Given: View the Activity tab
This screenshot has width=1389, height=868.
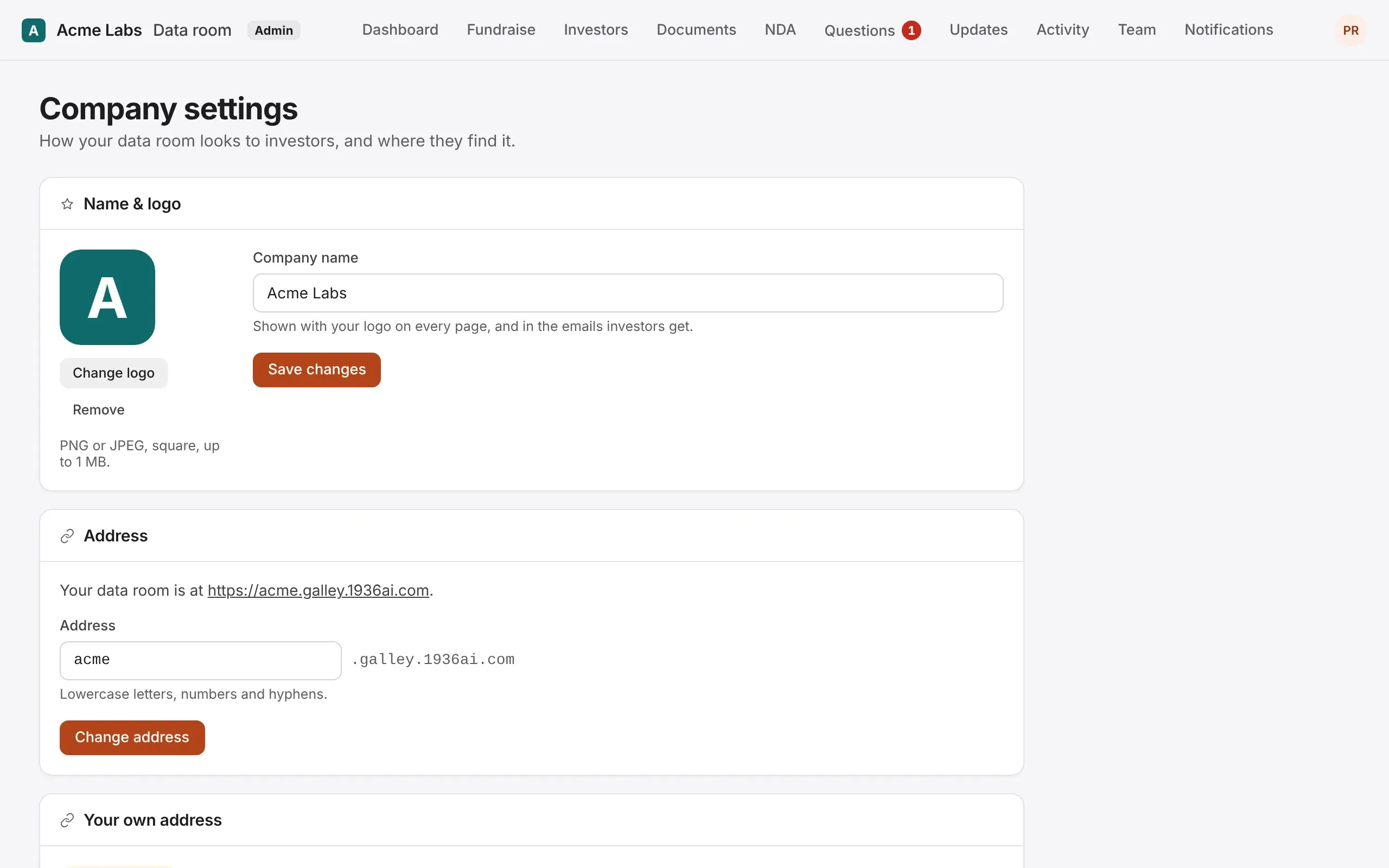Looking at the screenshot, I should 1062,30.
